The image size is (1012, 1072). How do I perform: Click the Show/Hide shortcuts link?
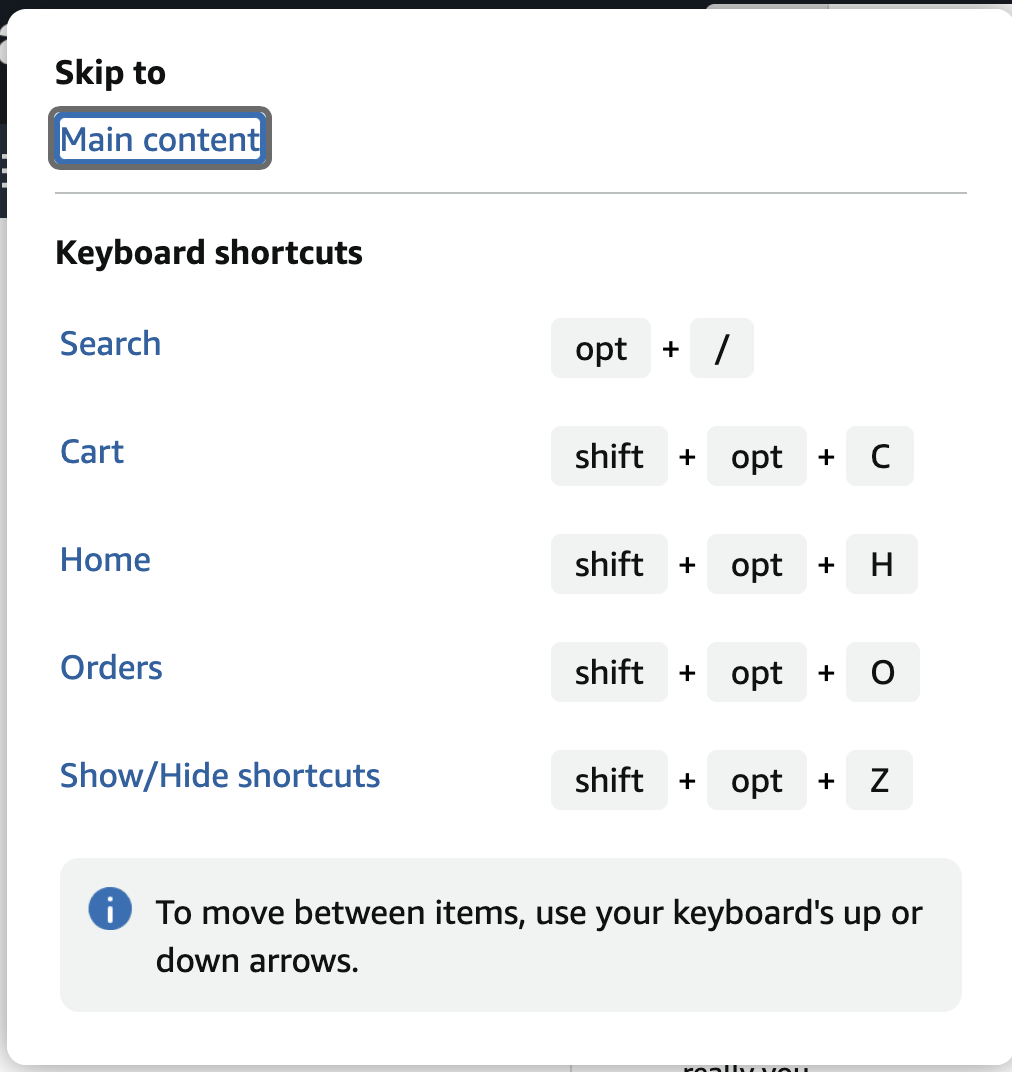tap(220, 776)
